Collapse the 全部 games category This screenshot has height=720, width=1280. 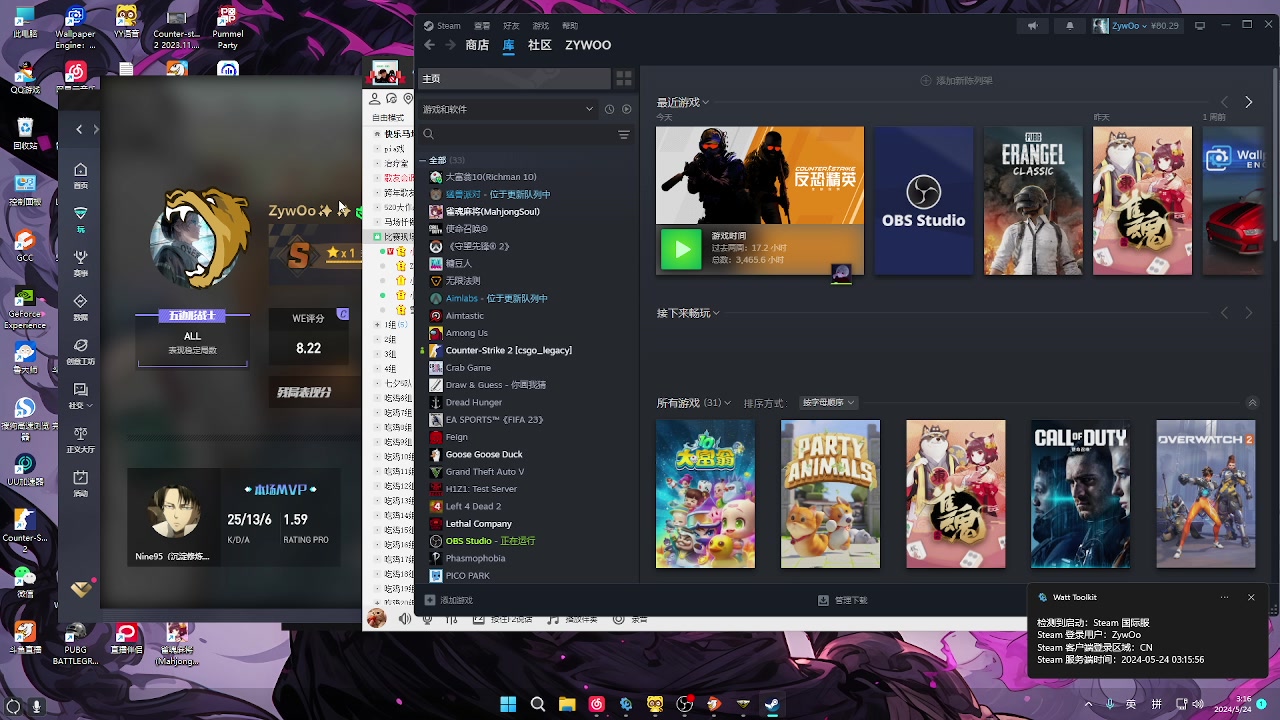click(x=423, y=160)
